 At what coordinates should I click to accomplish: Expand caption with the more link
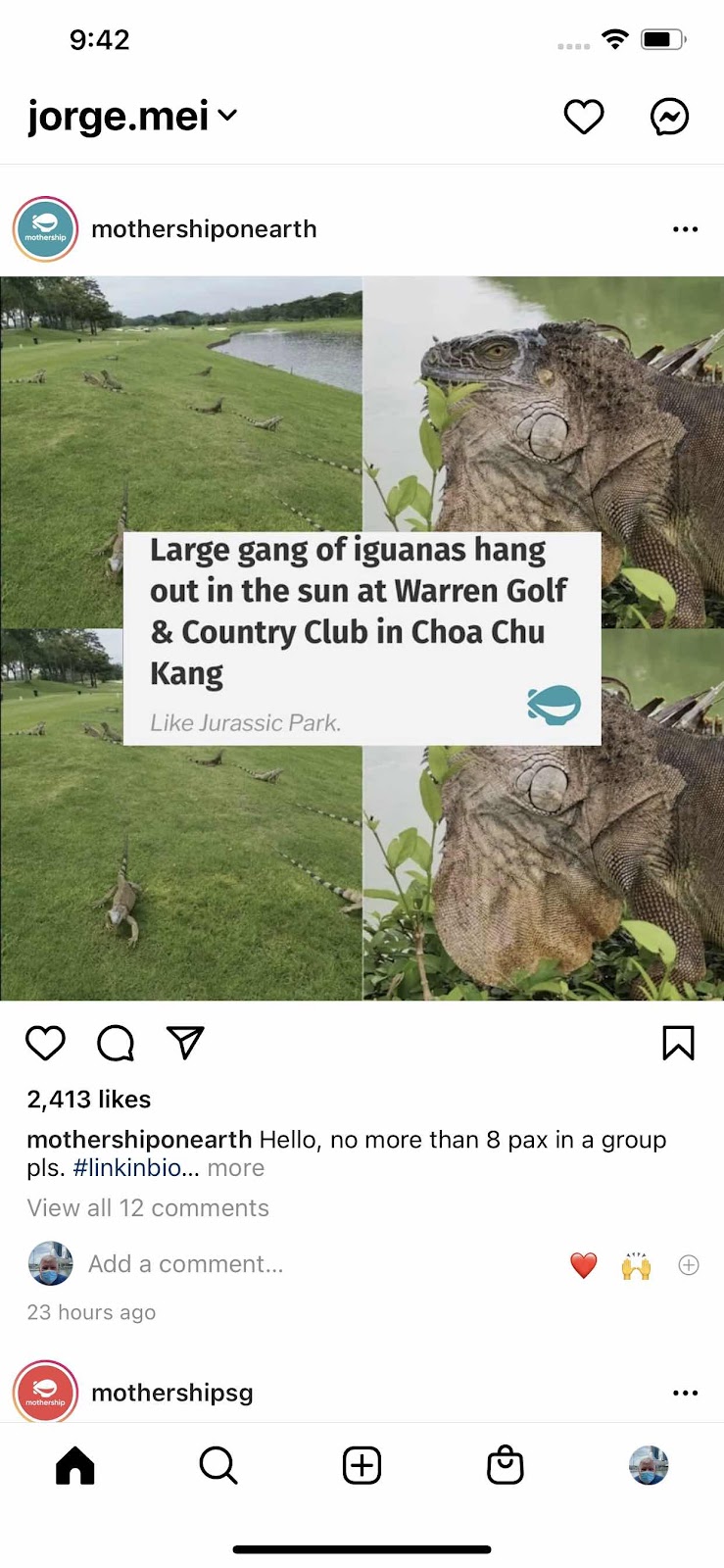point(236,1168)
